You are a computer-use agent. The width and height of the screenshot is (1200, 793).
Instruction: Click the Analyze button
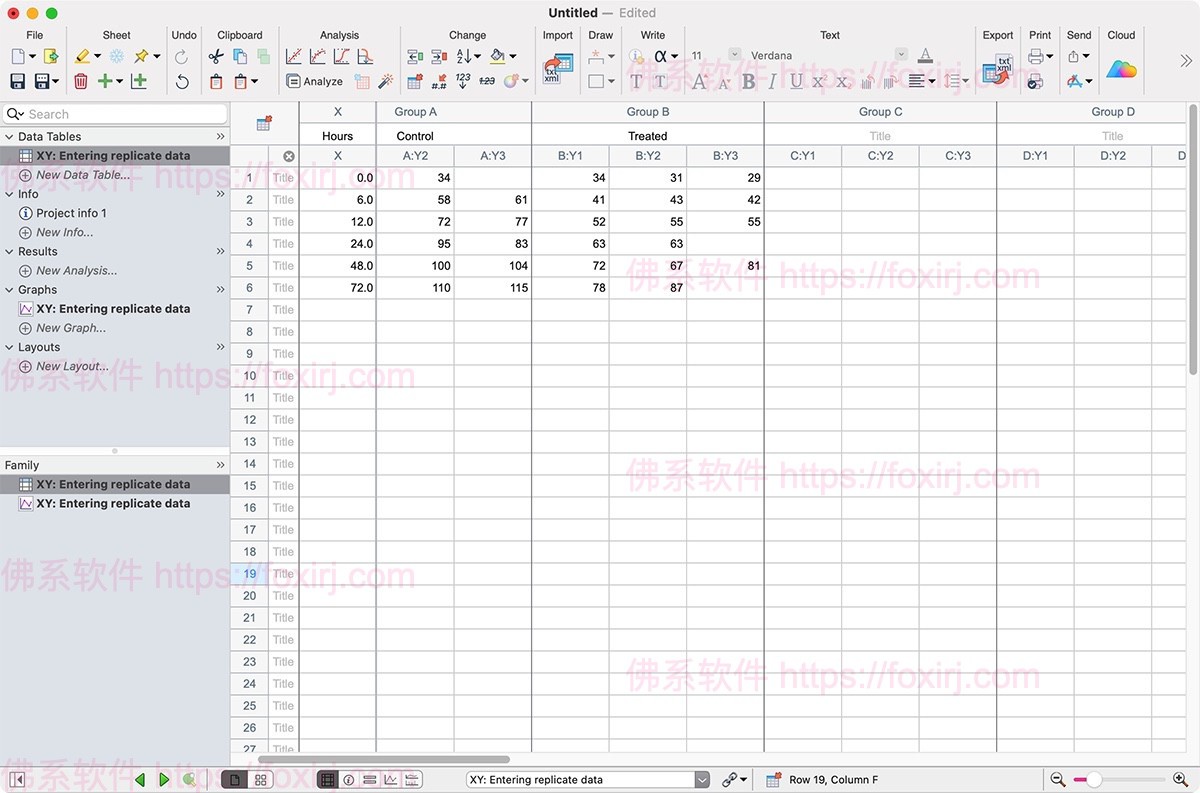click(x=314, y=82)
